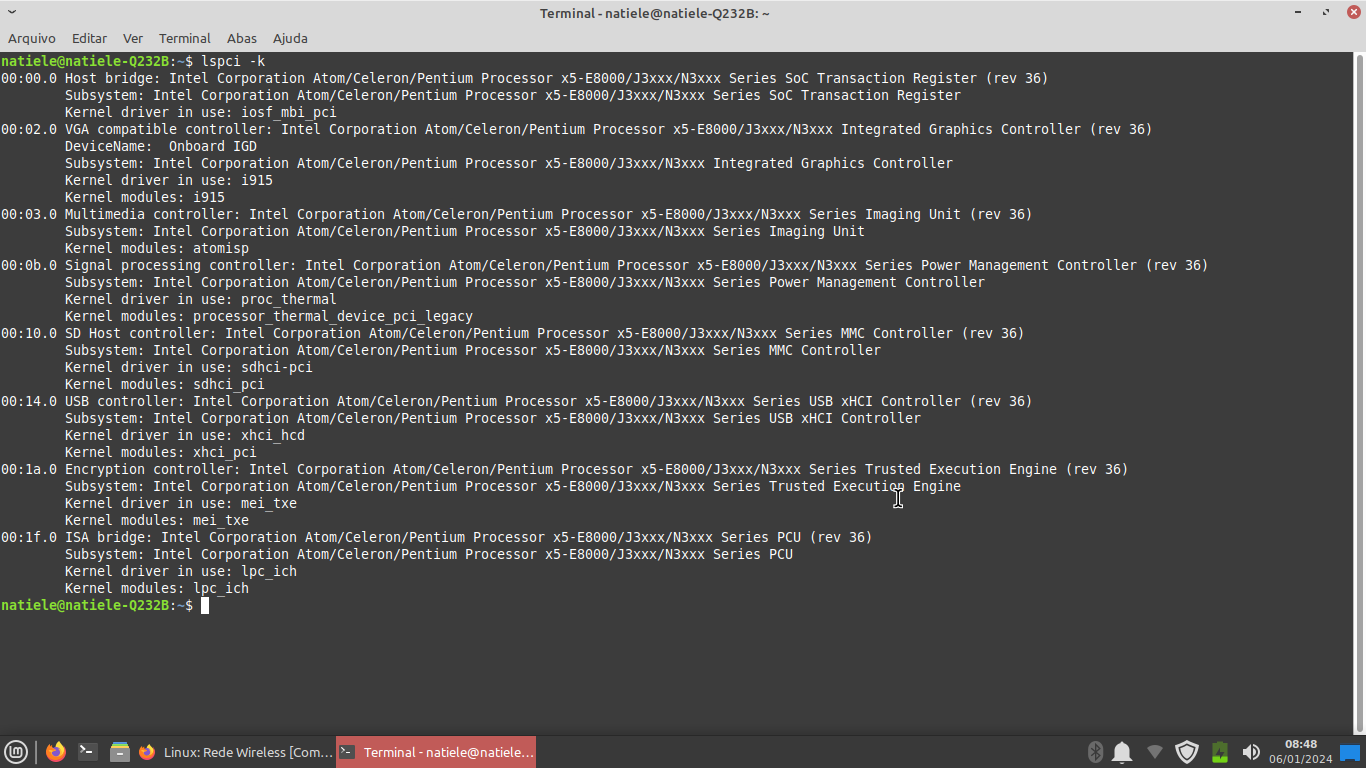
Task: Click the '00:1f.0 ISA bridge' line
Action: 436,537
